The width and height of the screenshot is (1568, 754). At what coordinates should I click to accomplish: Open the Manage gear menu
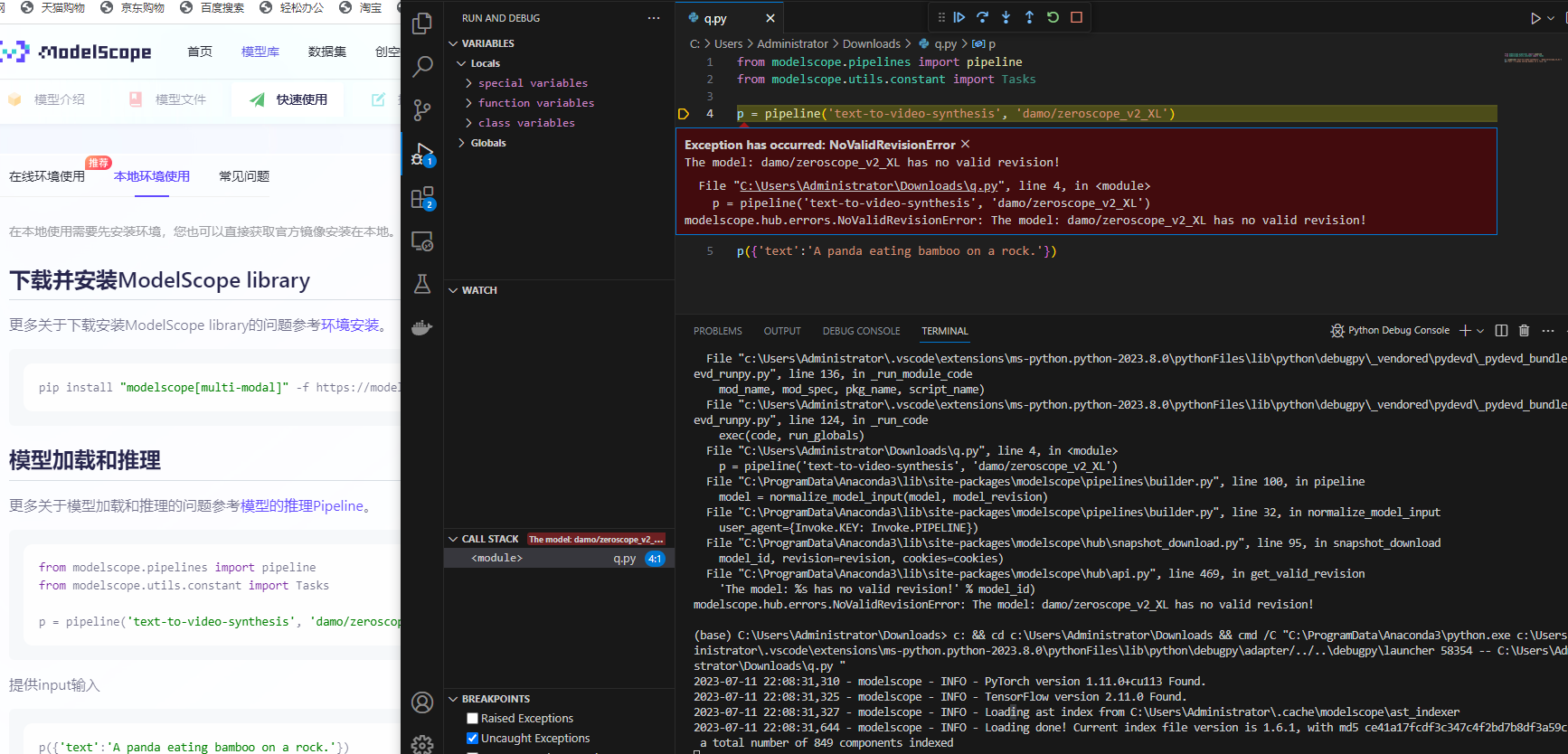point(422,744)
